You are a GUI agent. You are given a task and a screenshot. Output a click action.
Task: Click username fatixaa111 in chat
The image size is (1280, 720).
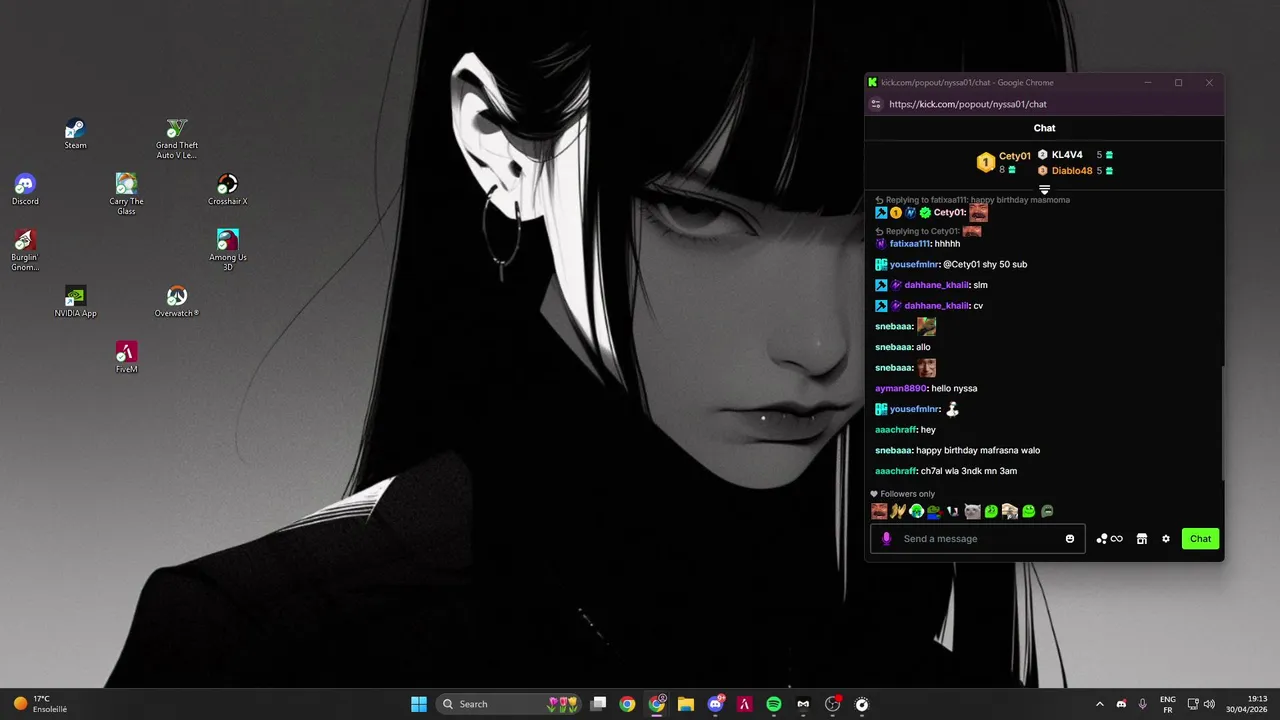point(910,244)
